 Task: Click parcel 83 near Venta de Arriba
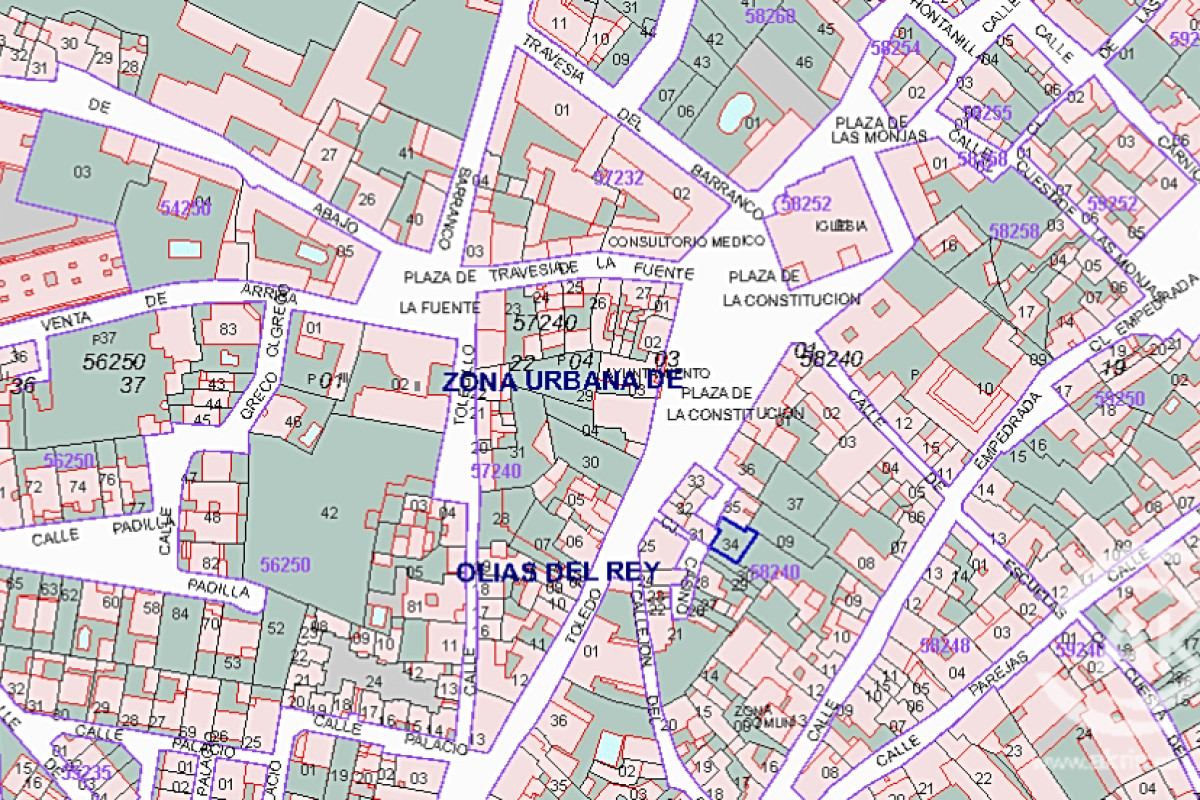228,329
